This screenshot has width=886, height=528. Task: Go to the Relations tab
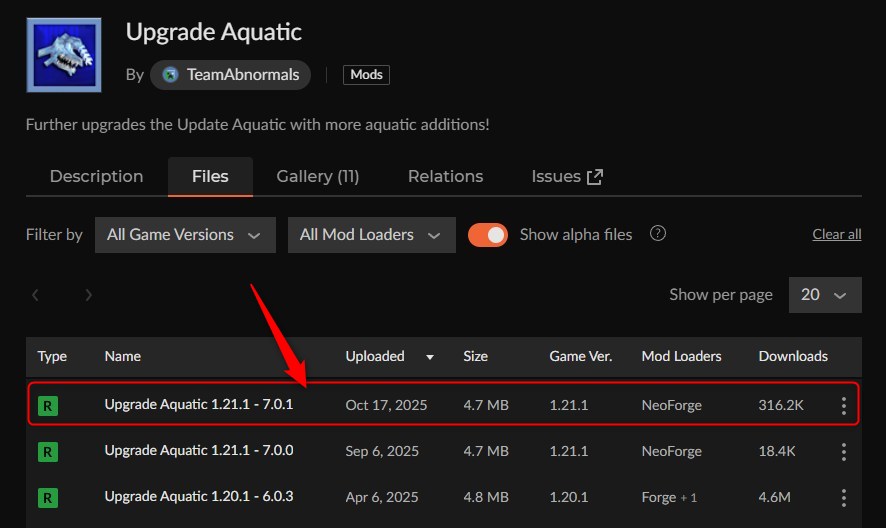(445, 176)
